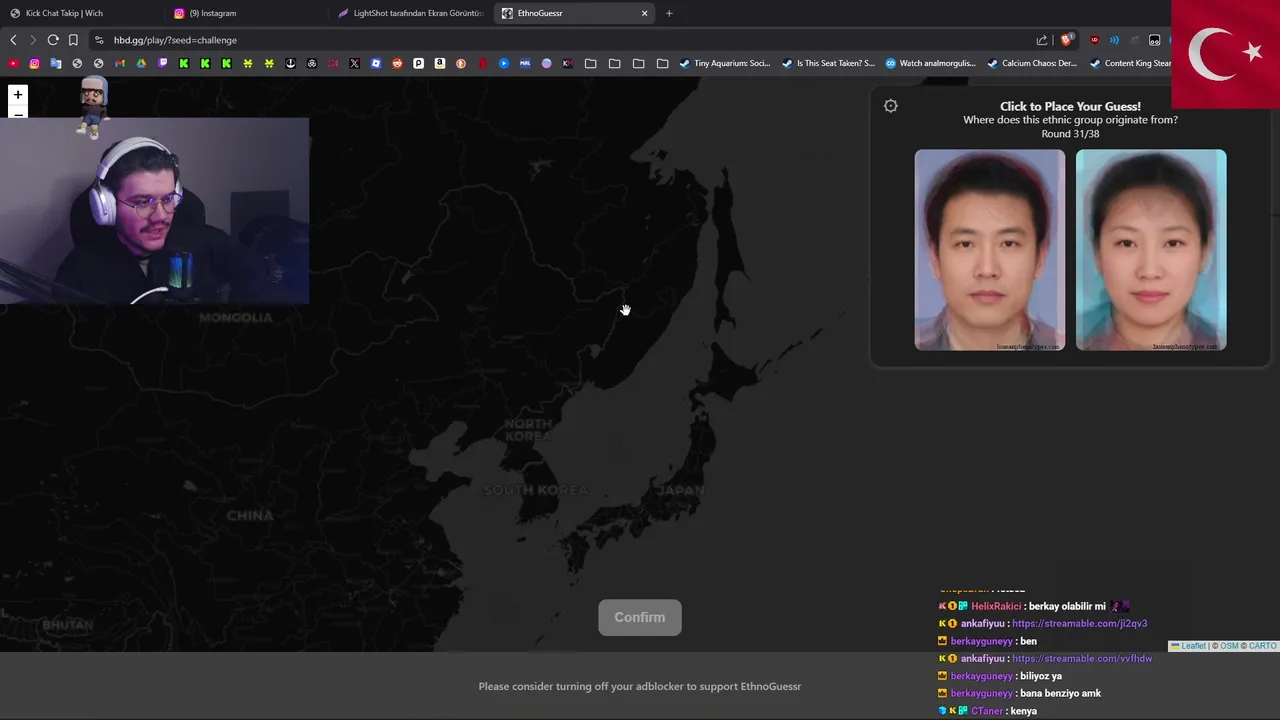This screenshot has width=1280, height=720.
Task: Open the MAL bookmark icon
Action: pos(525,63)
